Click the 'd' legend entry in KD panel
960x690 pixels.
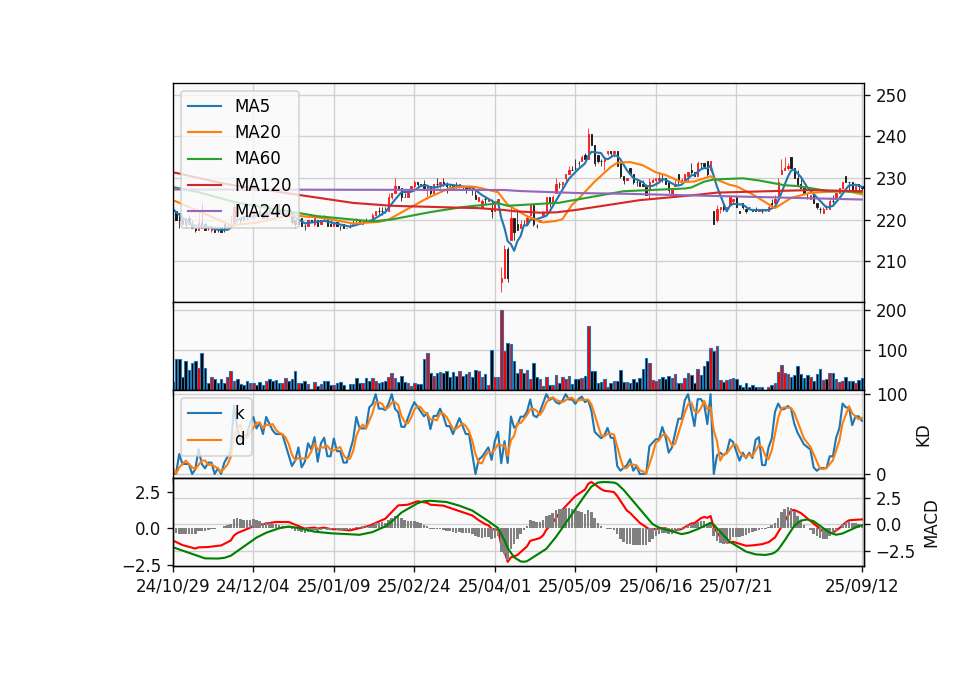pyautogui.click(x=239, y=439)
